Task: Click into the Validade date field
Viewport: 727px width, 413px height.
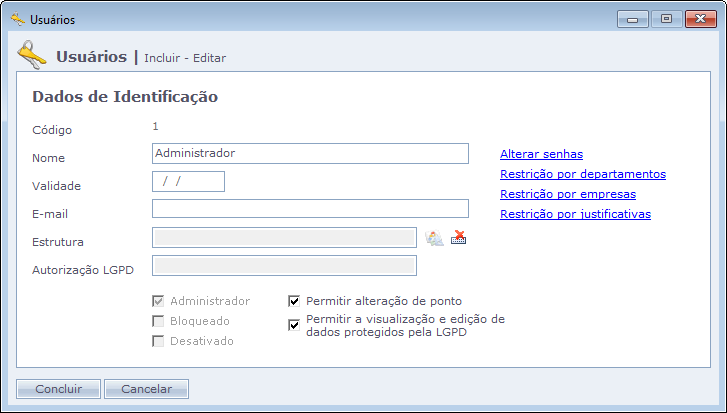Action: point(188,181)
